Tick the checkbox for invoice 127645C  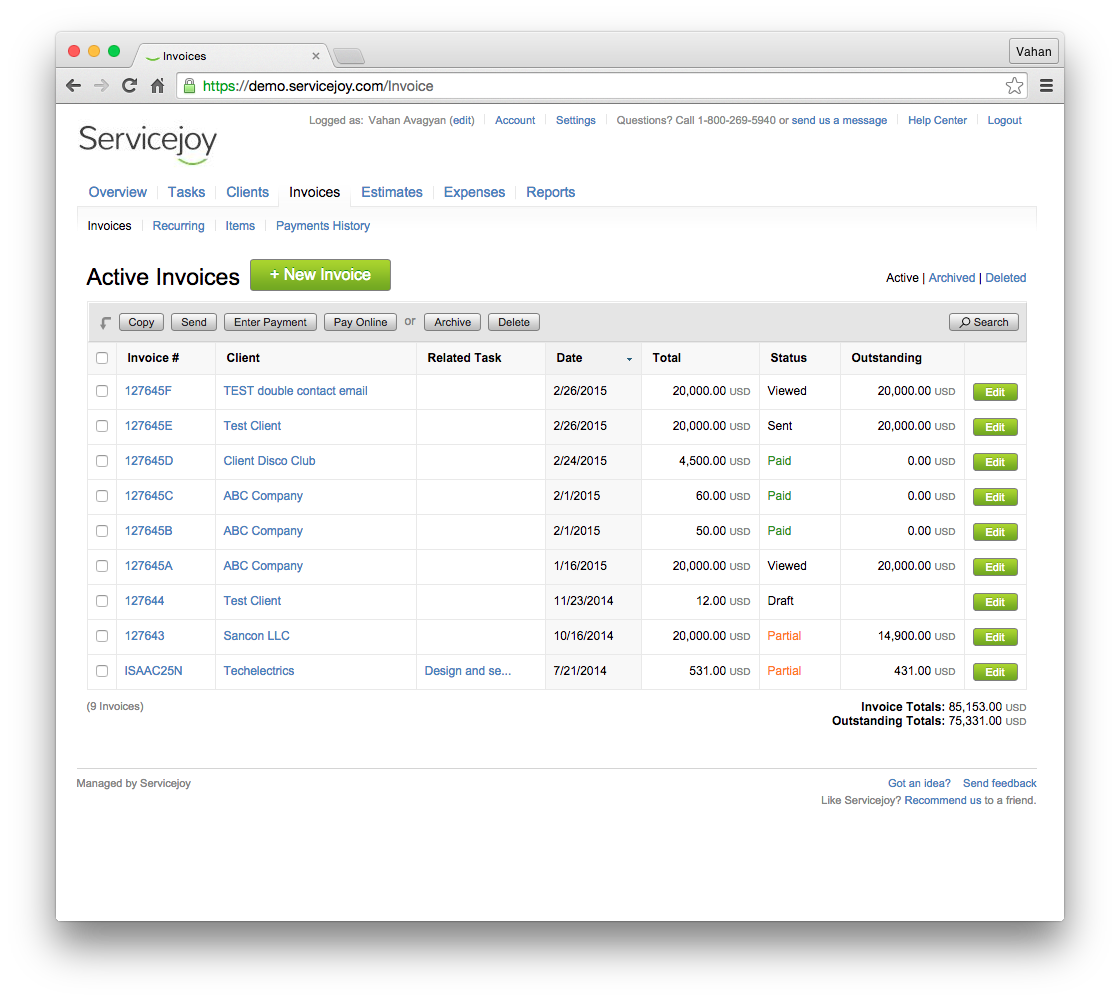[x=102, y=496]
